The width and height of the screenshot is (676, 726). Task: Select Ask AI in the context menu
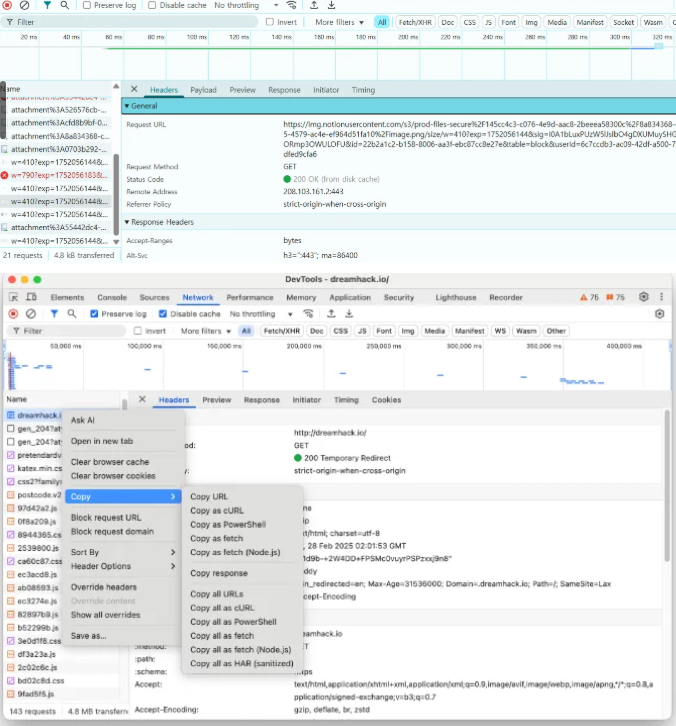pos(82,420)
